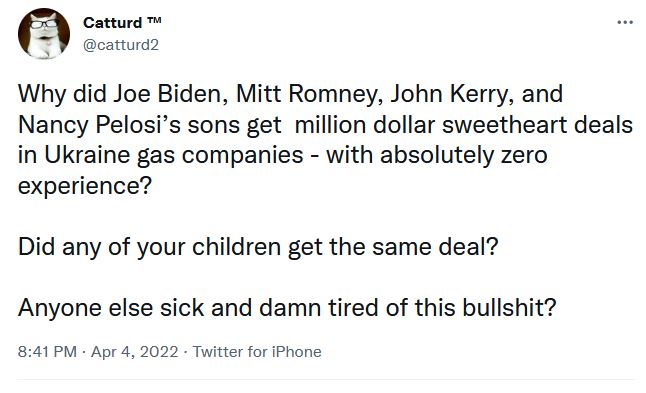Screen dimensions: 646x393
Task: Click "sweetheart deals" in the tweet
Action: coord(537,124)
